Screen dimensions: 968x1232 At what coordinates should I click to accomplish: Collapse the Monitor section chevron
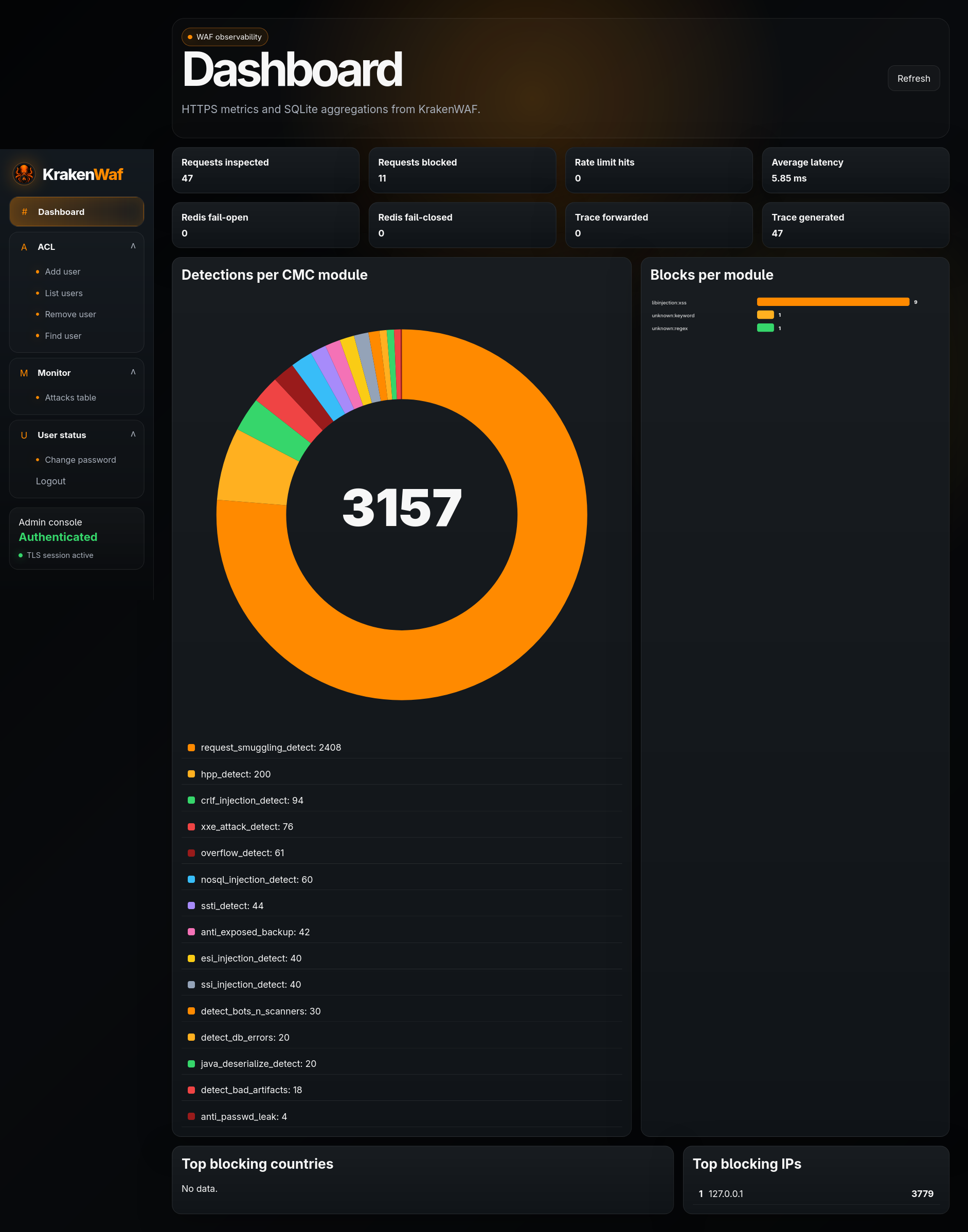point(133,372)
